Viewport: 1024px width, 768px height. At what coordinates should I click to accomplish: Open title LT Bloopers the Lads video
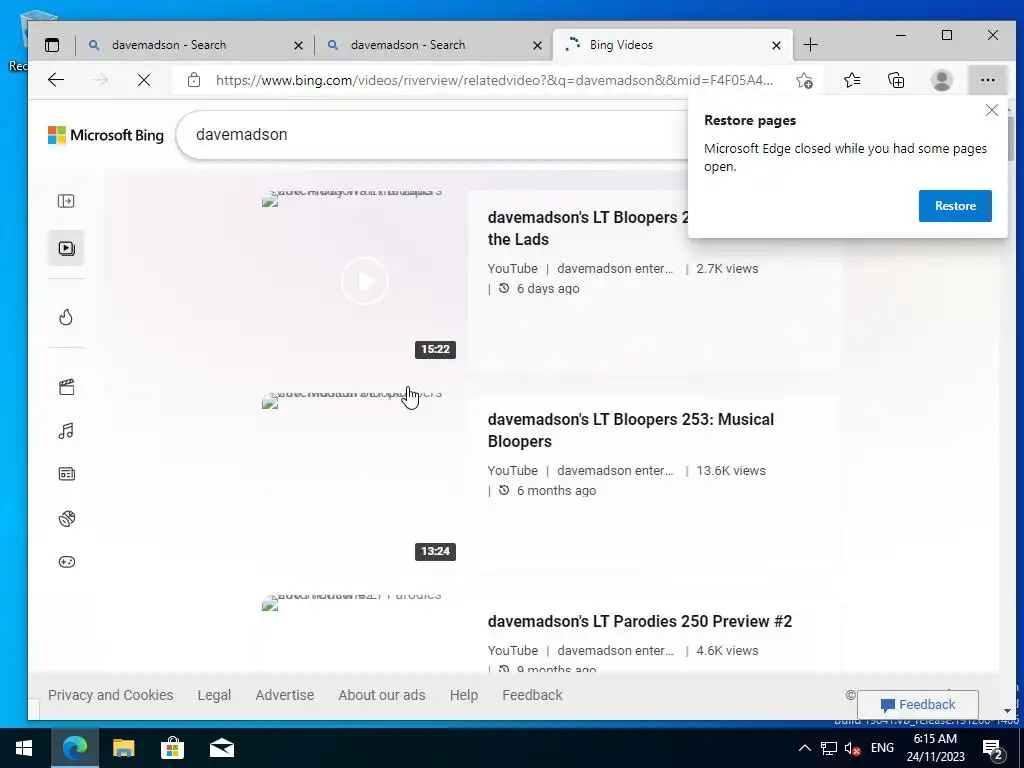(x=588, y=228)
